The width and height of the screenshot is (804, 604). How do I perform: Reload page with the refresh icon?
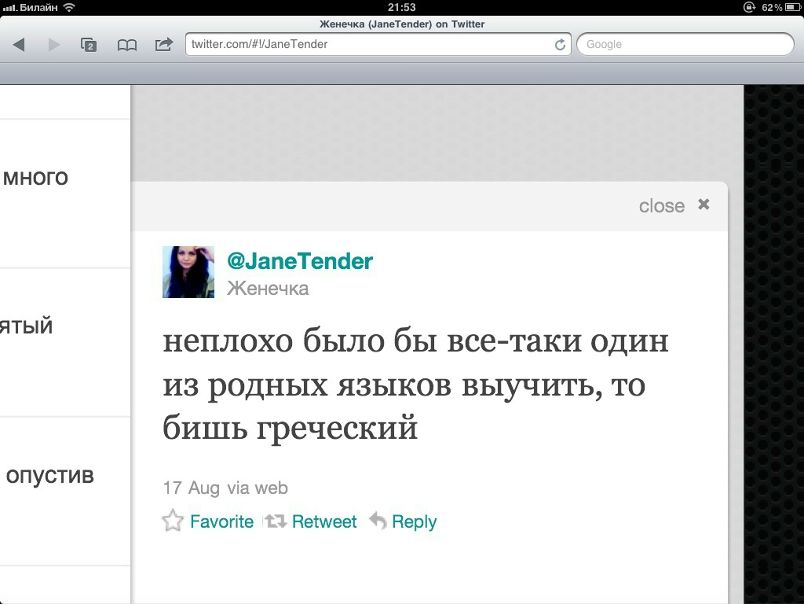pyautogui.click(x=560, y=45)
